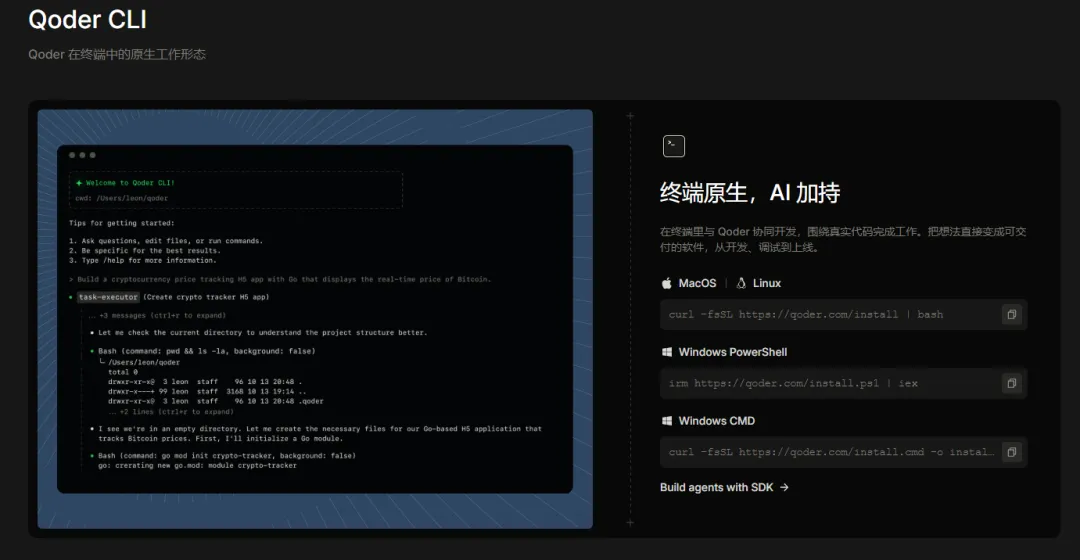Viewport: 1080px width, 560px height.
Task: Click the +2 lines (ctrl+r to expand) line
Action: click(x=171, y=412)
